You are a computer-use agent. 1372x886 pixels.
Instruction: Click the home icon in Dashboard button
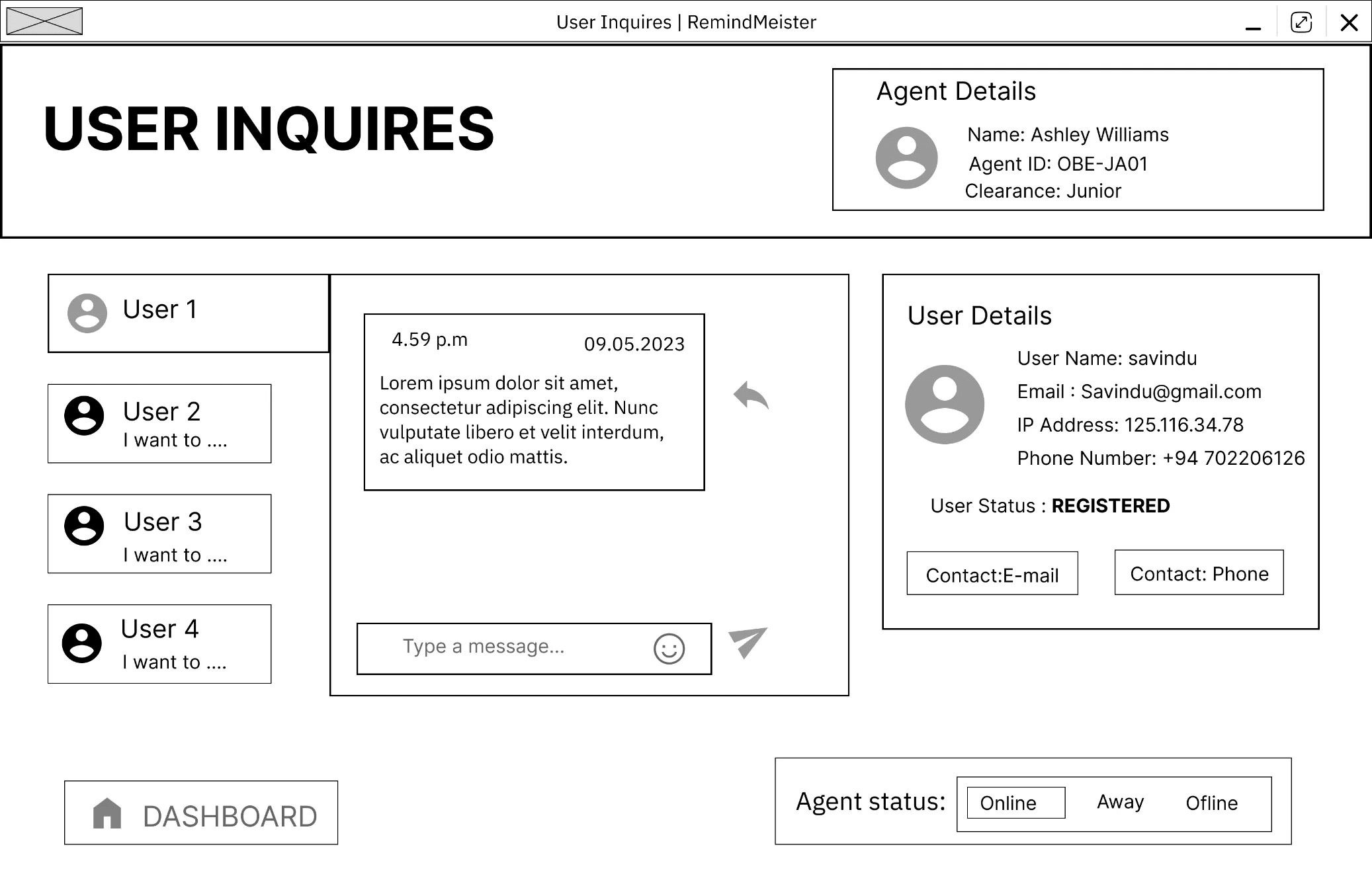click(x=107, y=813)
